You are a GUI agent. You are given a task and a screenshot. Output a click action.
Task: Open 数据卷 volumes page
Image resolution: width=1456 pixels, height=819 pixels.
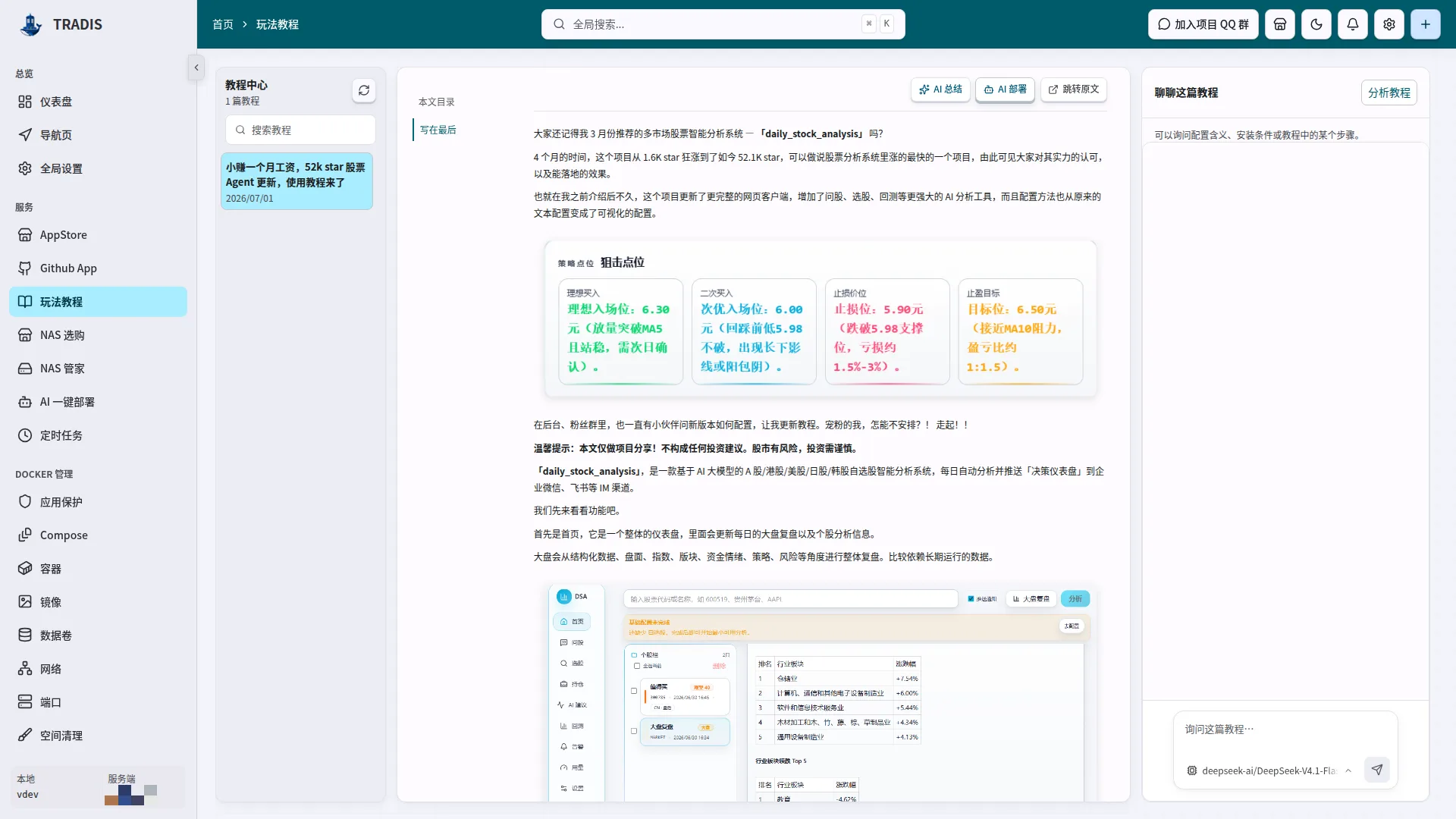[98, 635]
